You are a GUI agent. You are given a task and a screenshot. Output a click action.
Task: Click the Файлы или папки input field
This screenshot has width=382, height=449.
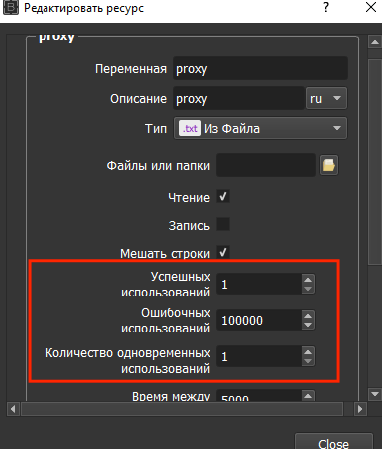coord(266,165)
